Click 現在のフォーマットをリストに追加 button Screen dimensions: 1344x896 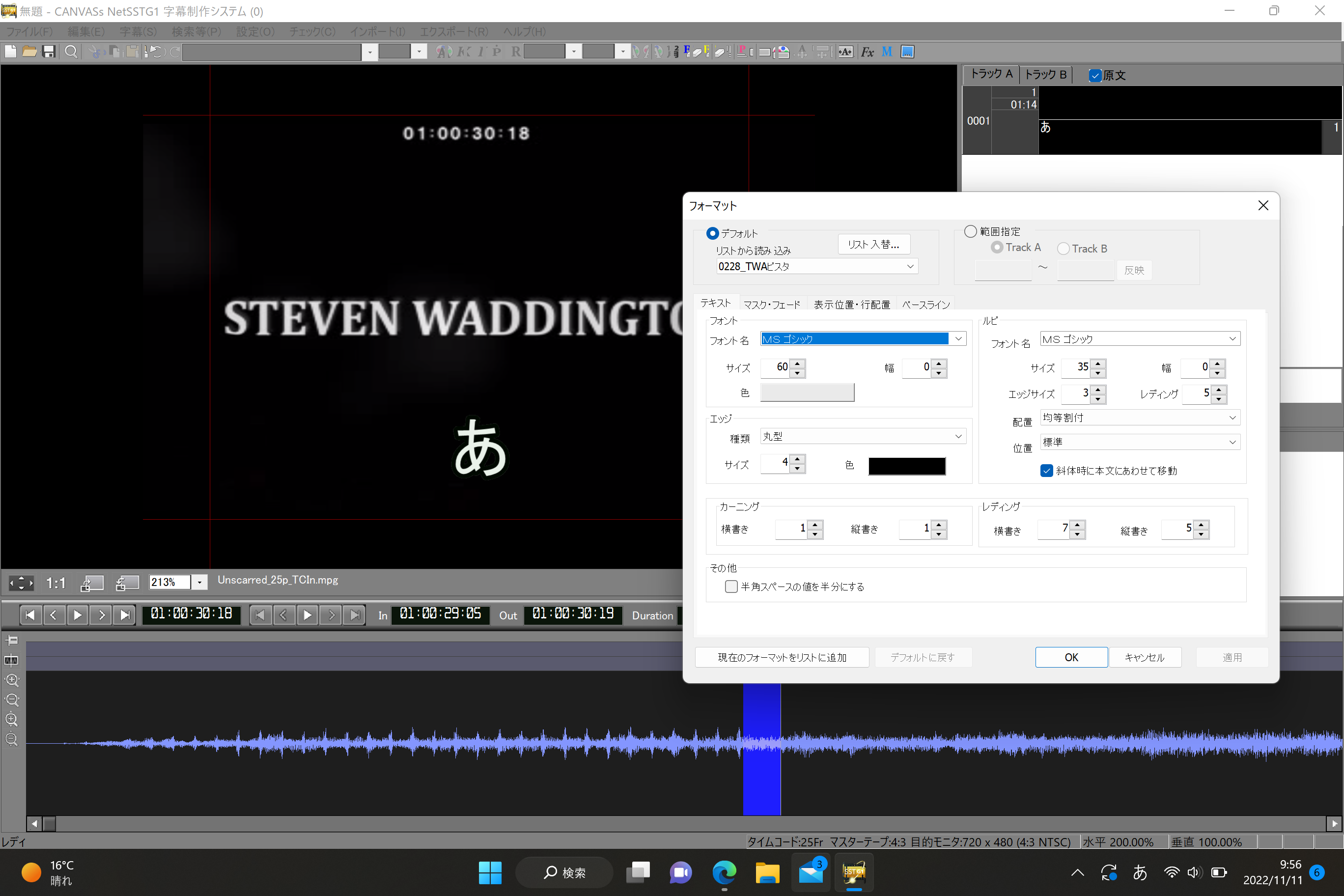click(782, 657)
